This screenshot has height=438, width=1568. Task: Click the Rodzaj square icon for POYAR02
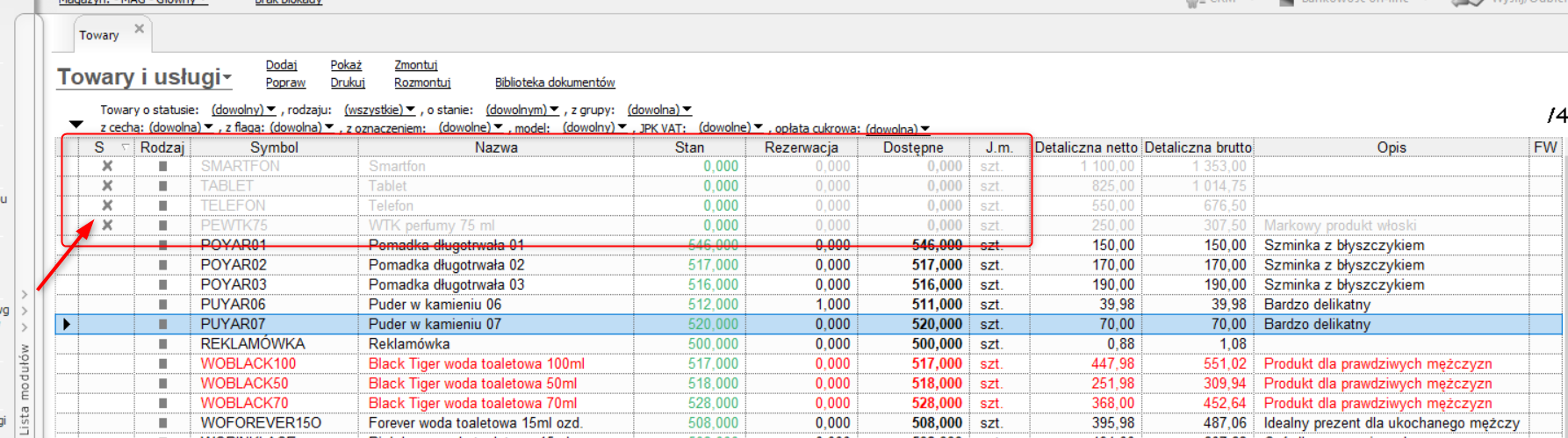pyautogui.click(x=162, y=265)
